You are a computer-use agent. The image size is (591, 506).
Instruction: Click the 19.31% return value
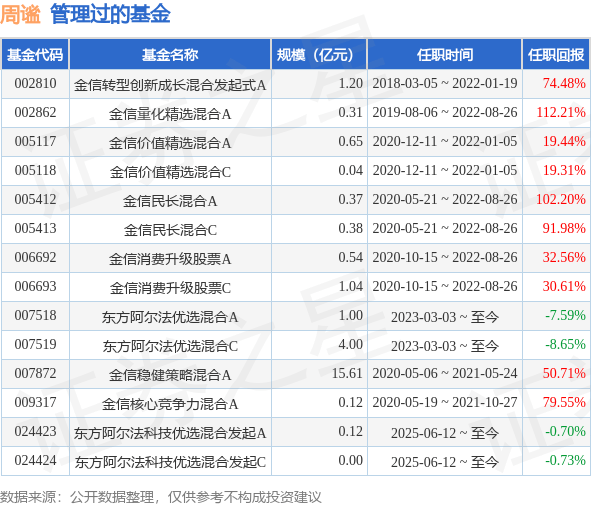(x=564, y=170)
